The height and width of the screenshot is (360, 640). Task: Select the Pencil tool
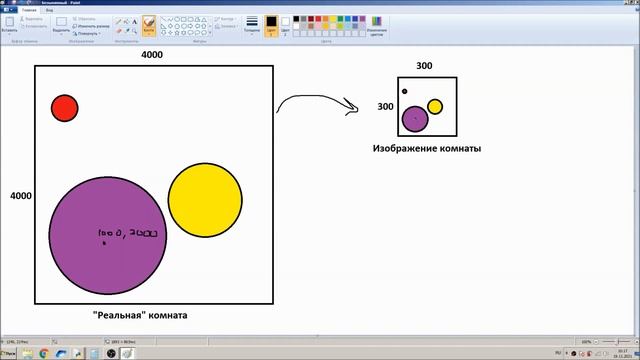[x=118, y=21]
